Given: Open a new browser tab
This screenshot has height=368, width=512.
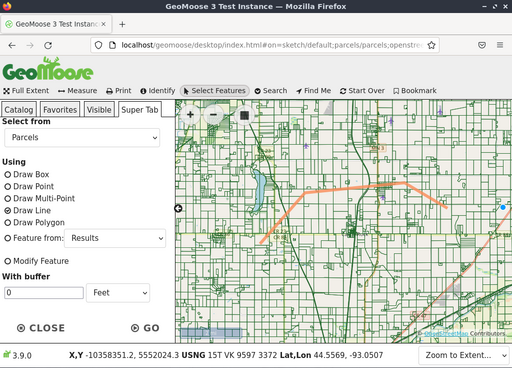Looking at the screenshot, I should click(x=122, y=24).
